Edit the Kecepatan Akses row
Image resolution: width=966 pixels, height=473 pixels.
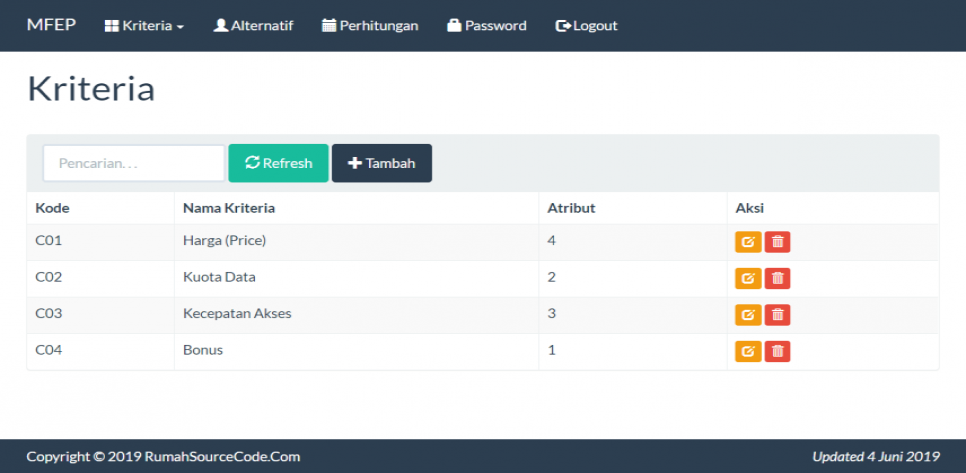point(748,315)
